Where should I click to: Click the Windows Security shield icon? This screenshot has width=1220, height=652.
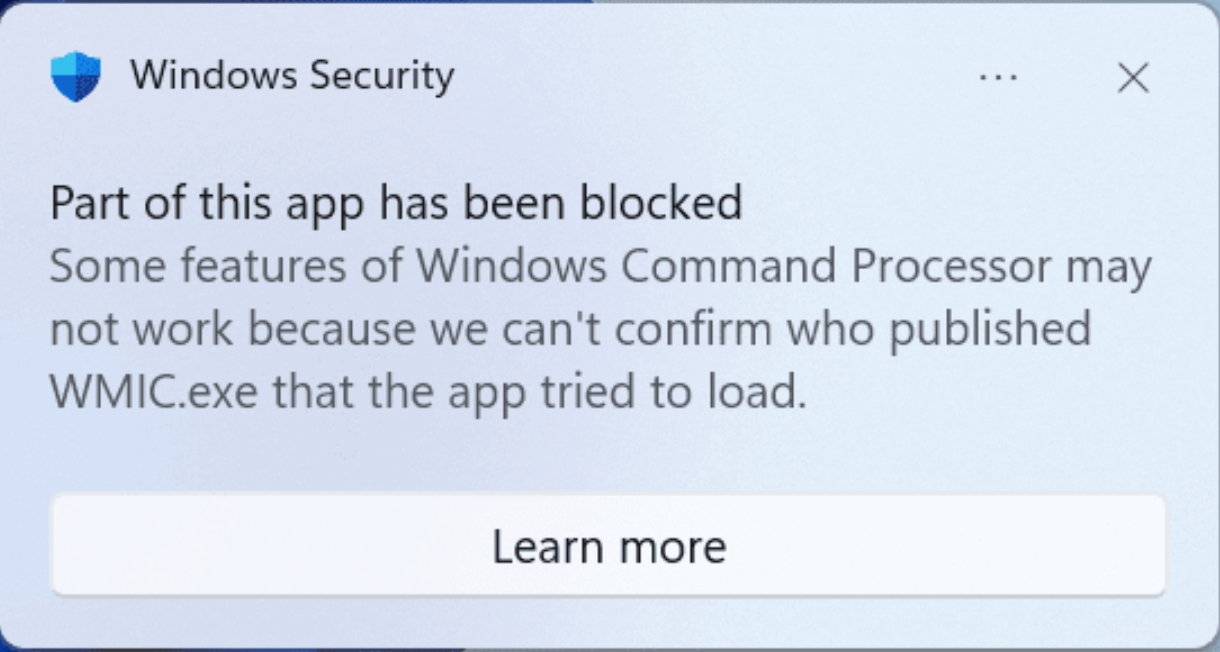(75, 76)
